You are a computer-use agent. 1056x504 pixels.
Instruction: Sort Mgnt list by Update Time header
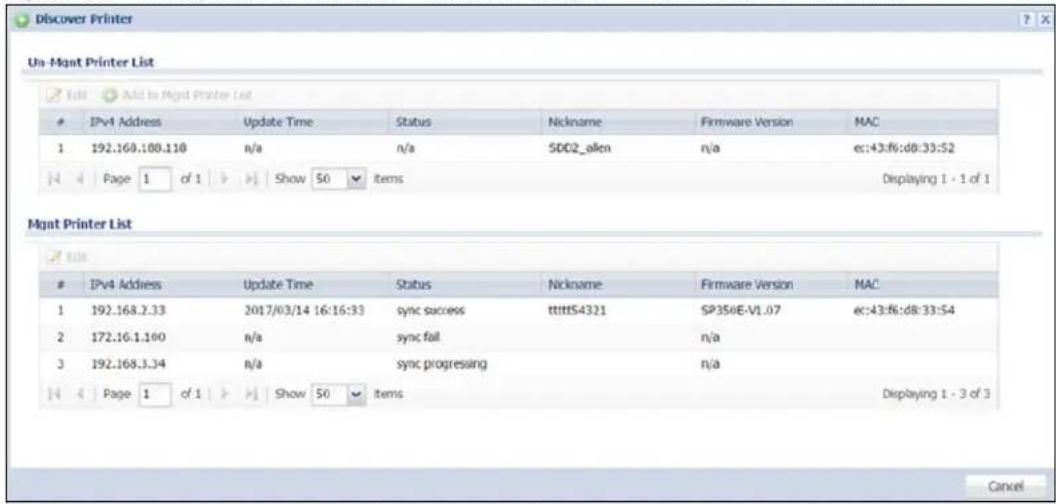(x=311, y=284)
